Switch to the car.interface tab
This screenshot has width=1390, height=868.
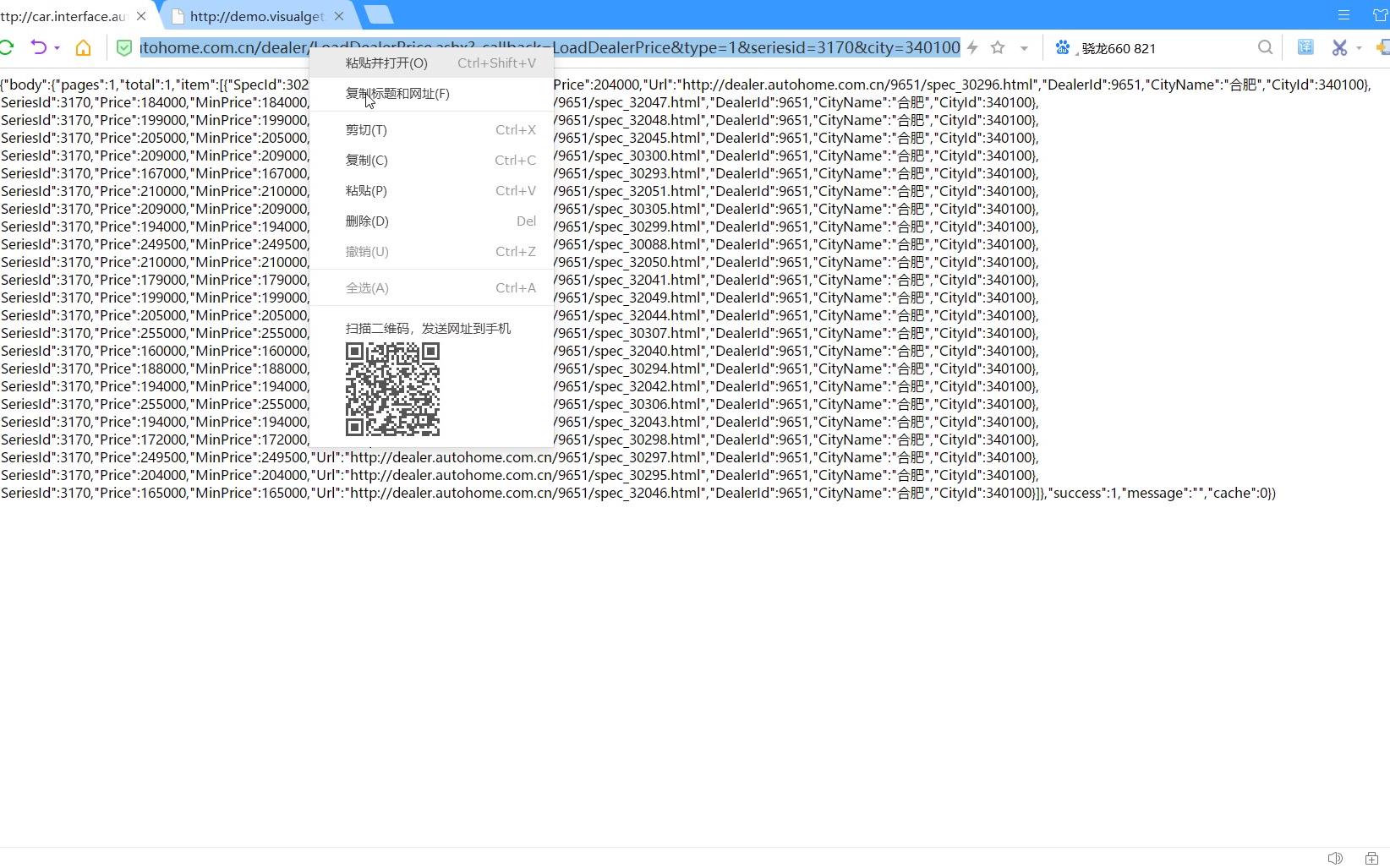click(x=66, y=16)
